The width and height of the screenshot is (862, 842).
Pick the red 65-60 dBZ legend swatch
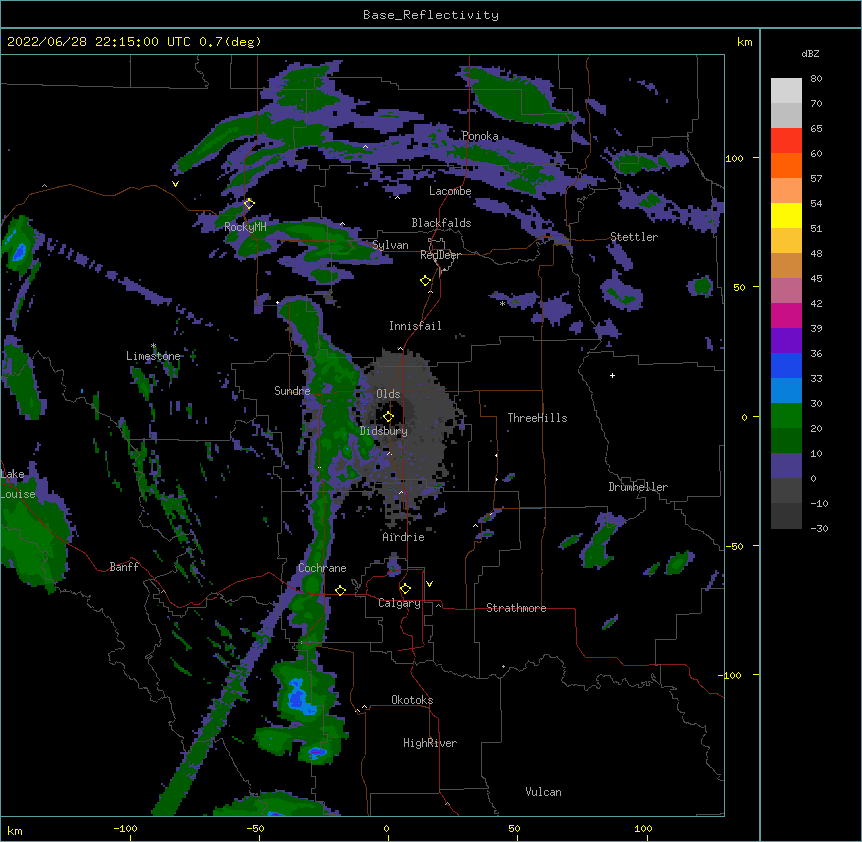point(786,141)
